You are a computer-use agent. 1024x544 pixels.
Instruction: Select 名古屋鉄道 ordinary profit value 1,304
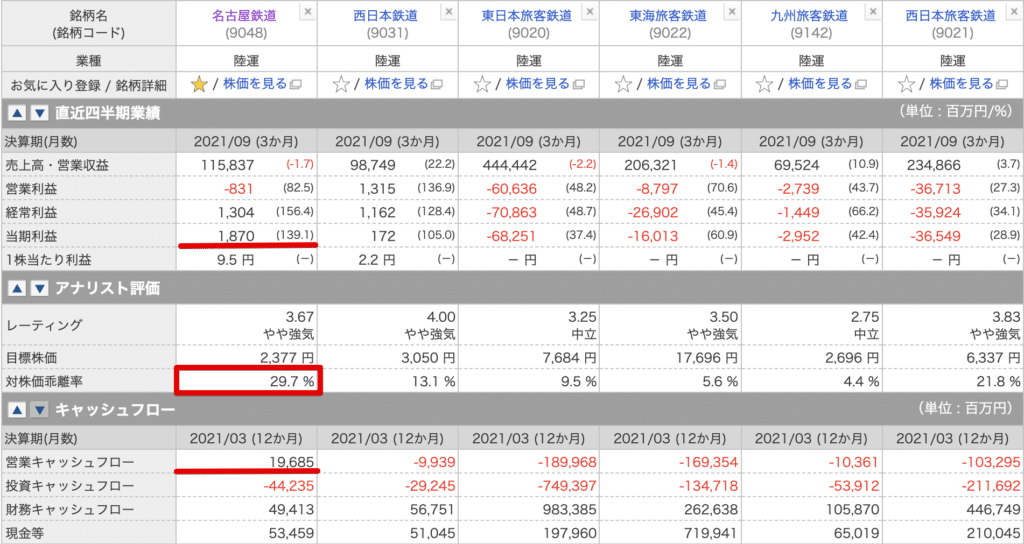(x=236, y=212)
